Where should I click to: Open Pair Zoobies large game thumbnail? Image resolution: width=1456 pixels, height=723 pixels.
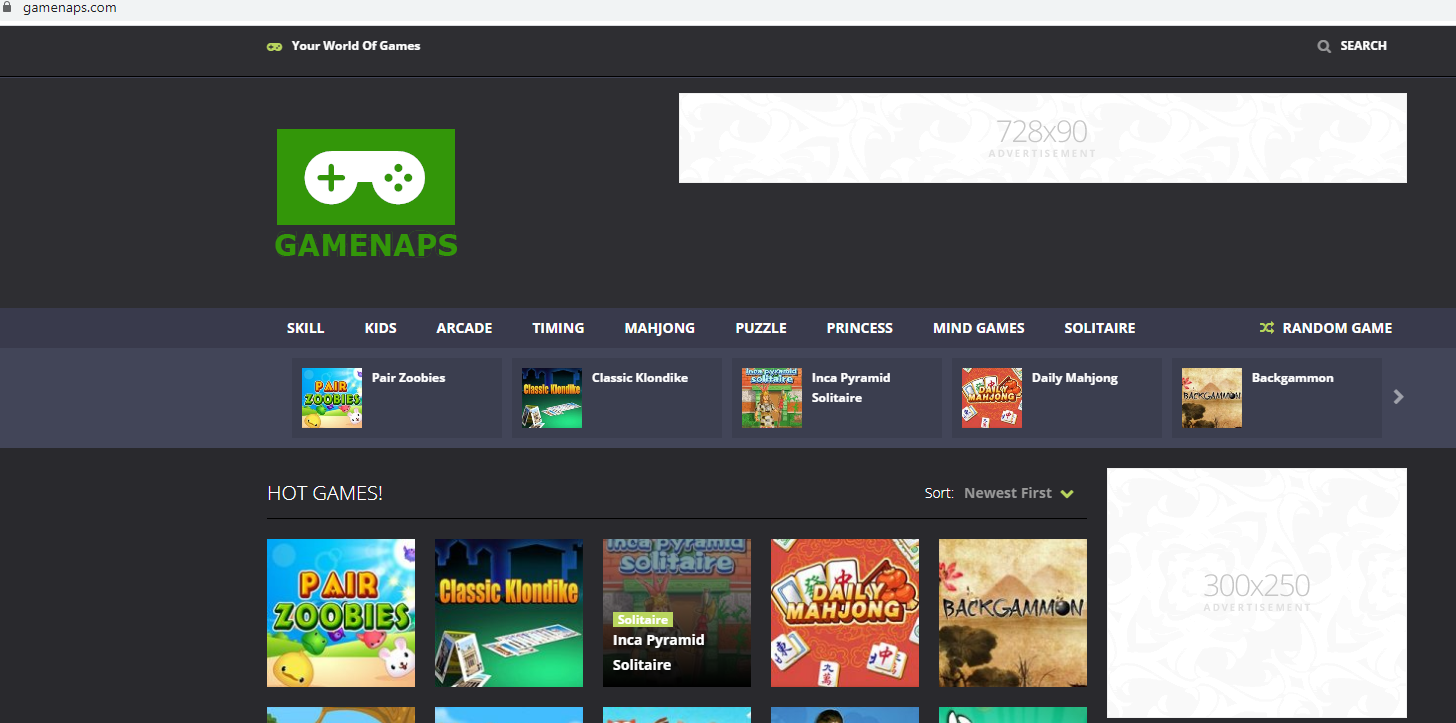[341, 613]
